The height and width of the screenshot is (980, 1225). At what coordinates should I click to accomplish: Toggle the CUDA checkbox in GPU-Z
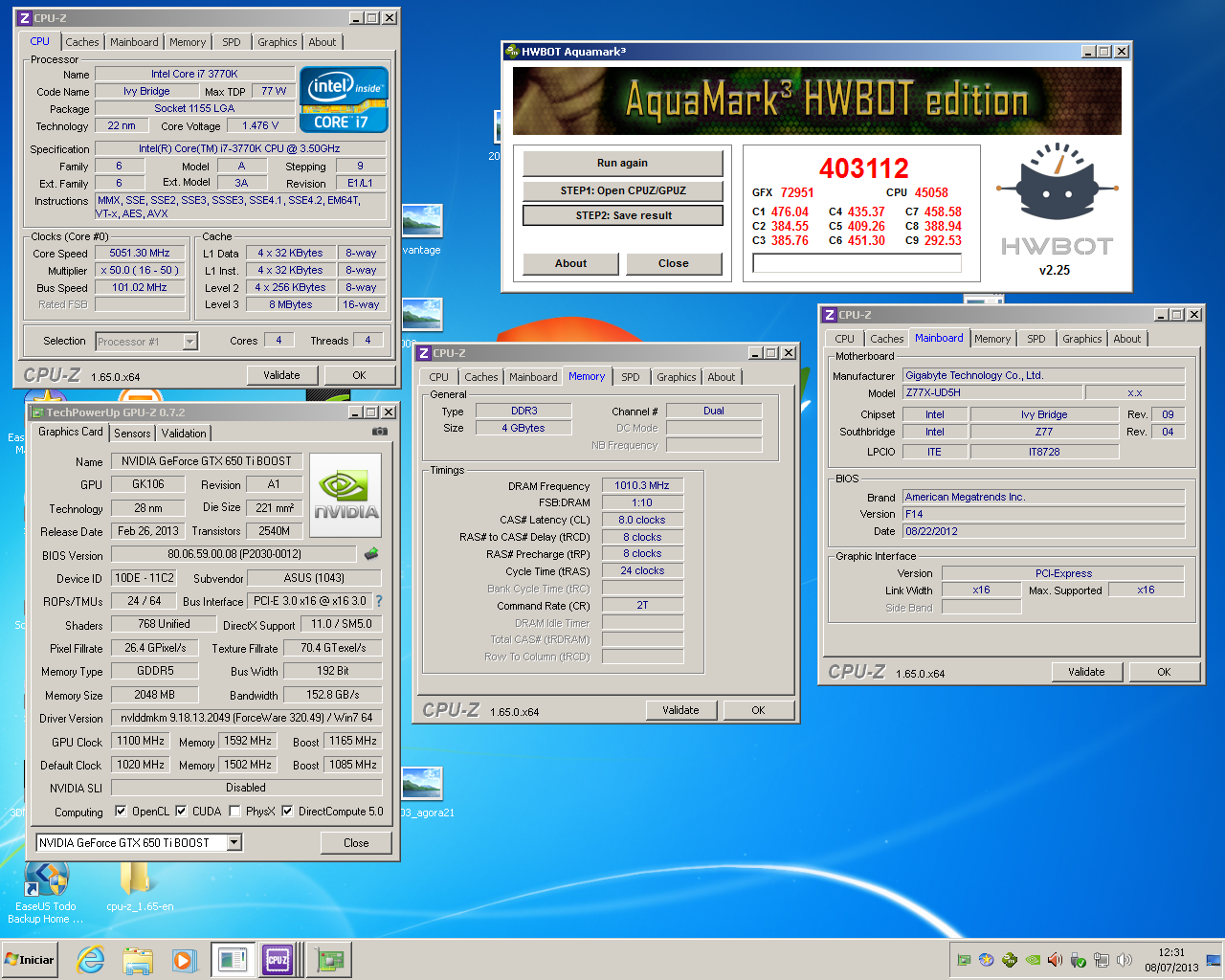(181, 811)
